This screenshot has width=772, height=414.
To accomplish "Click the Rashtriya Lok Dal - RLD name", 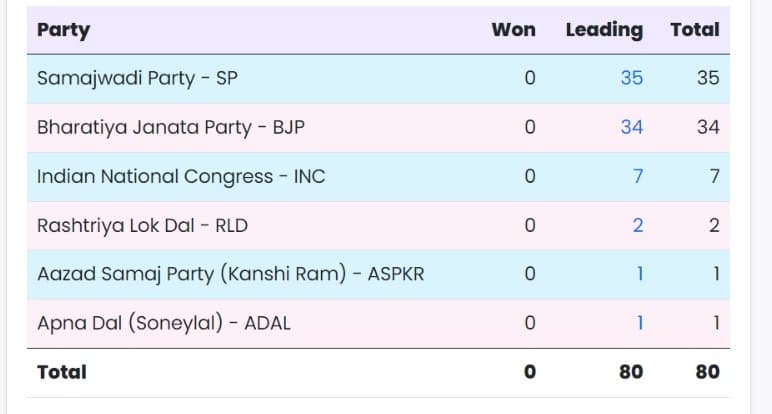I will pyautogui.click(x=142, y=225).
